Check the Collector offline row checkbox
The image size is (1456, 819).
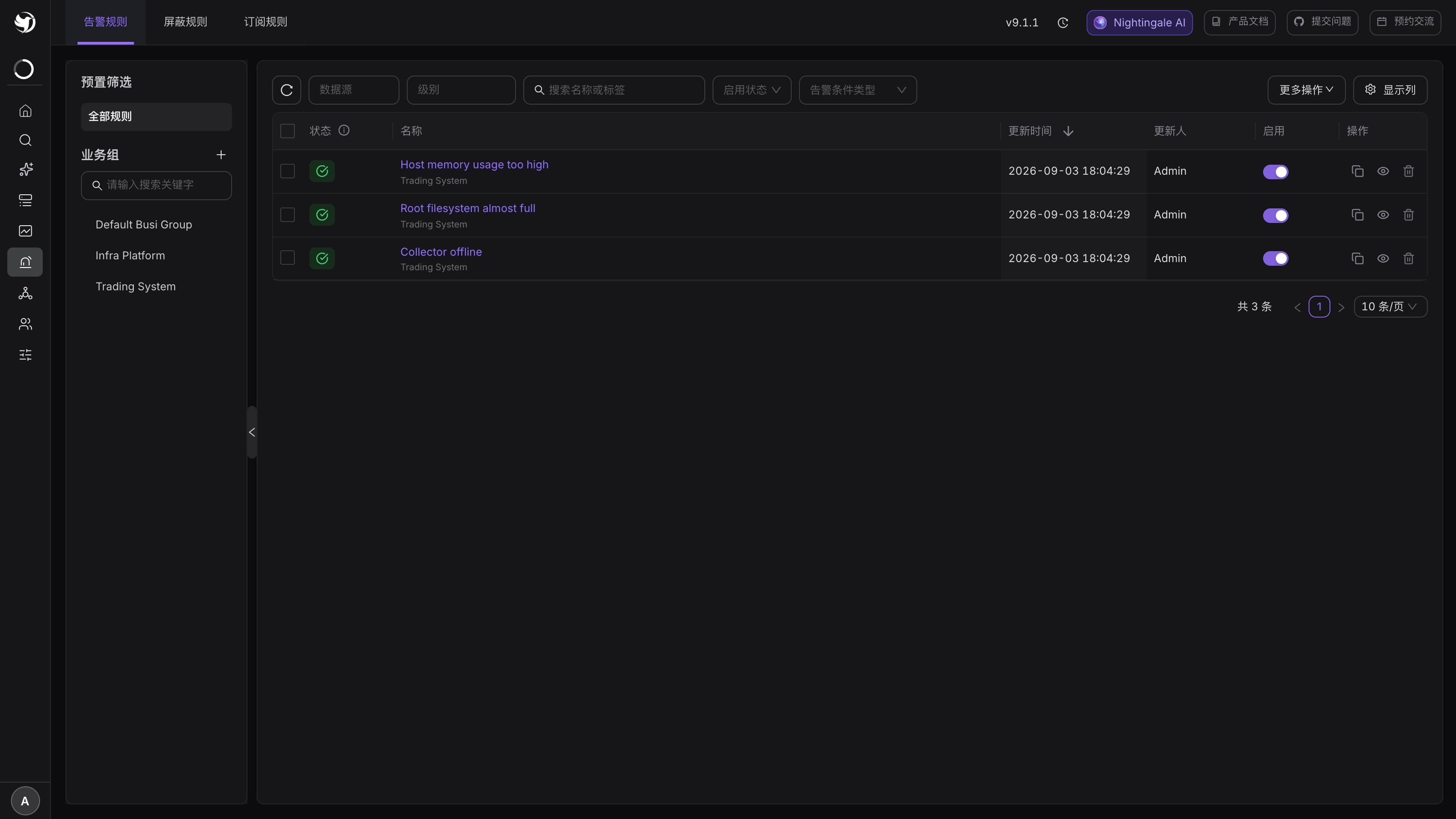[x=288, y=258]
